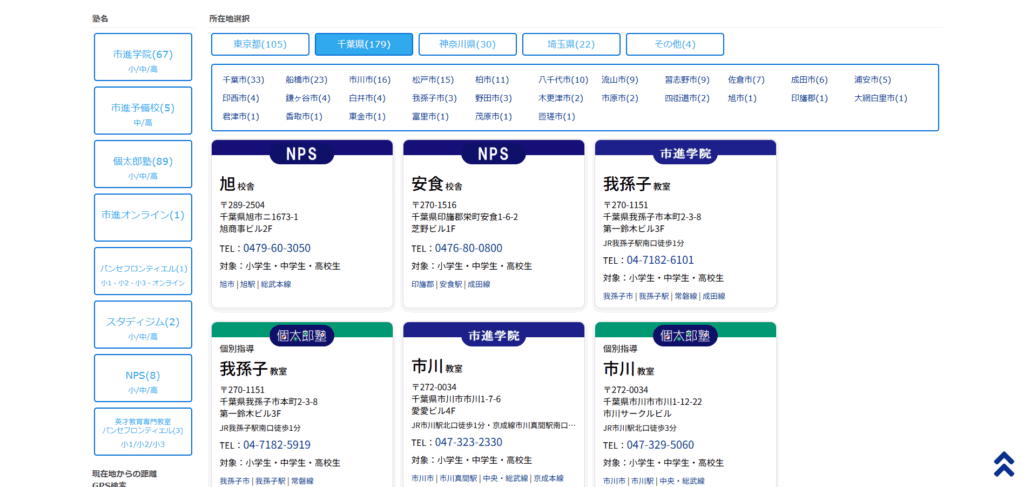Choose city 我孫子市(3)
This screenshot has height=487, width=1024.
[434, 99]
